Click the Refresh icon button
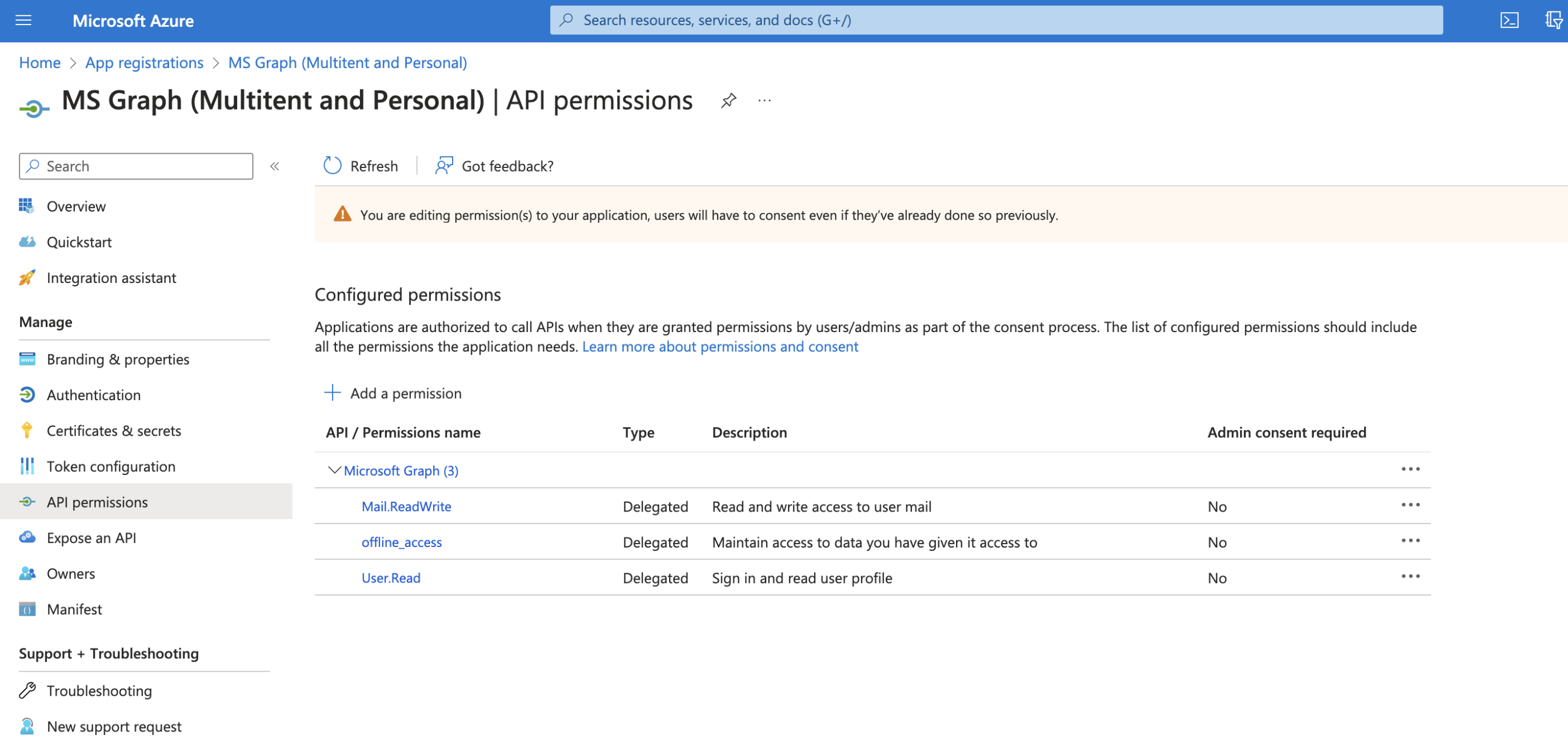Viewport: 1568px width, 751px height. pos(333,166)
